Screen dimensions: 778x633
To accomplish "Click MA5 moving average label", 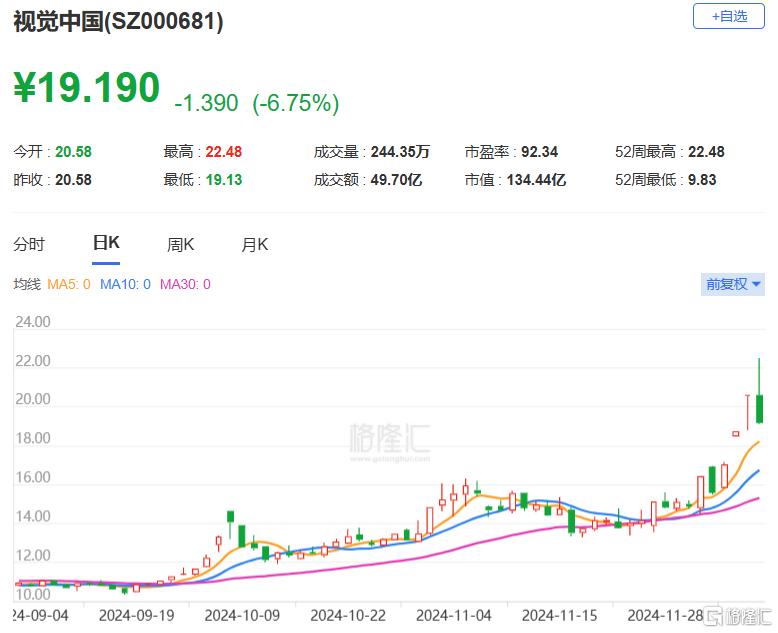I will pos(69,284).
